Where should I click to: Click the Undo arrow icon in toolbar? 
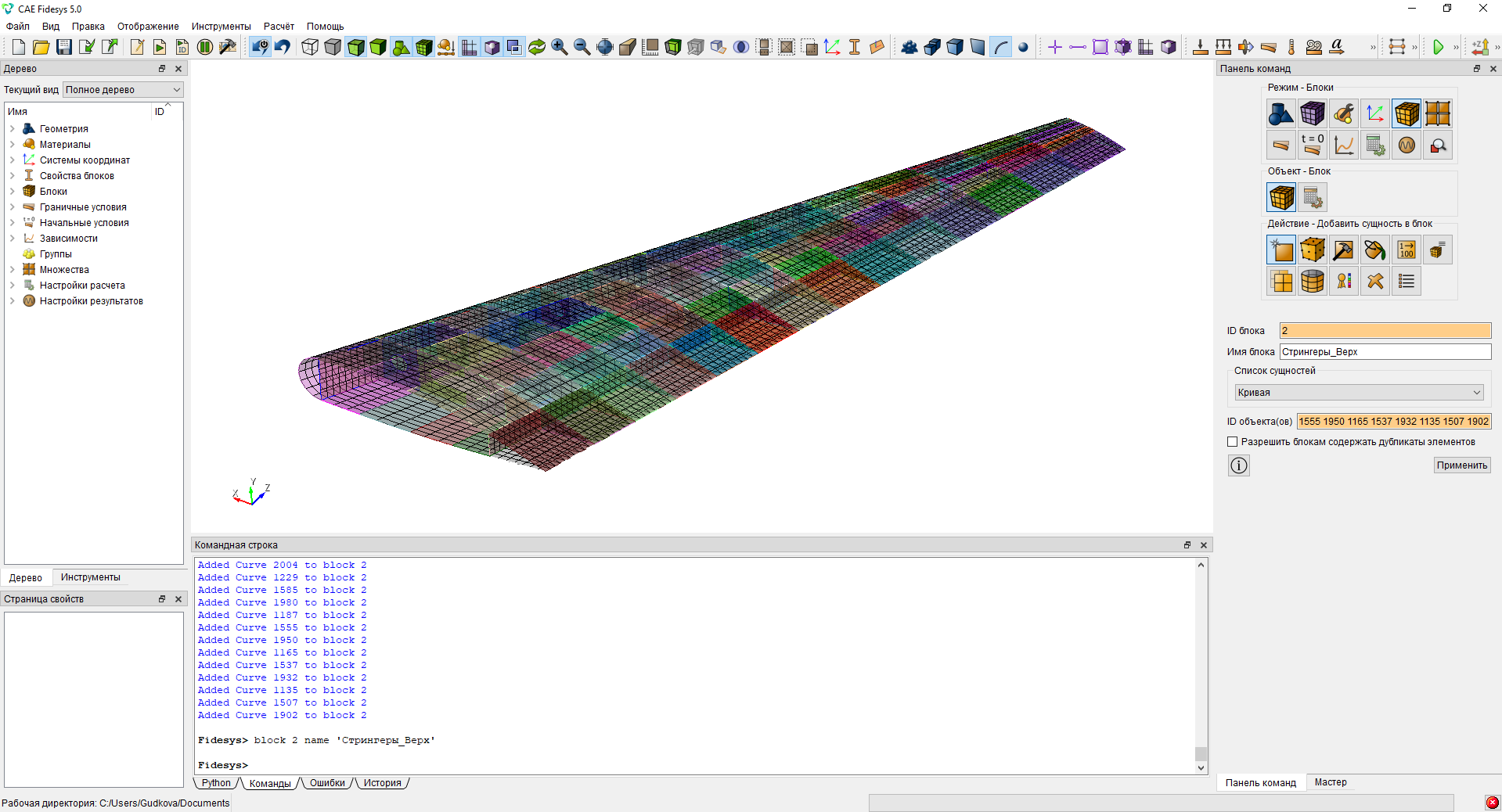point(283,47)
